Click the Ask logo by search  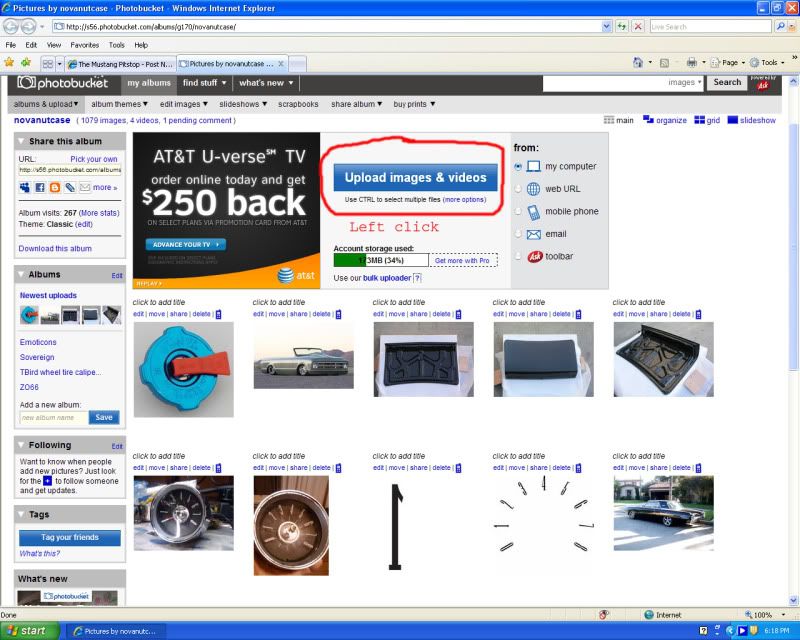[763, 85]
